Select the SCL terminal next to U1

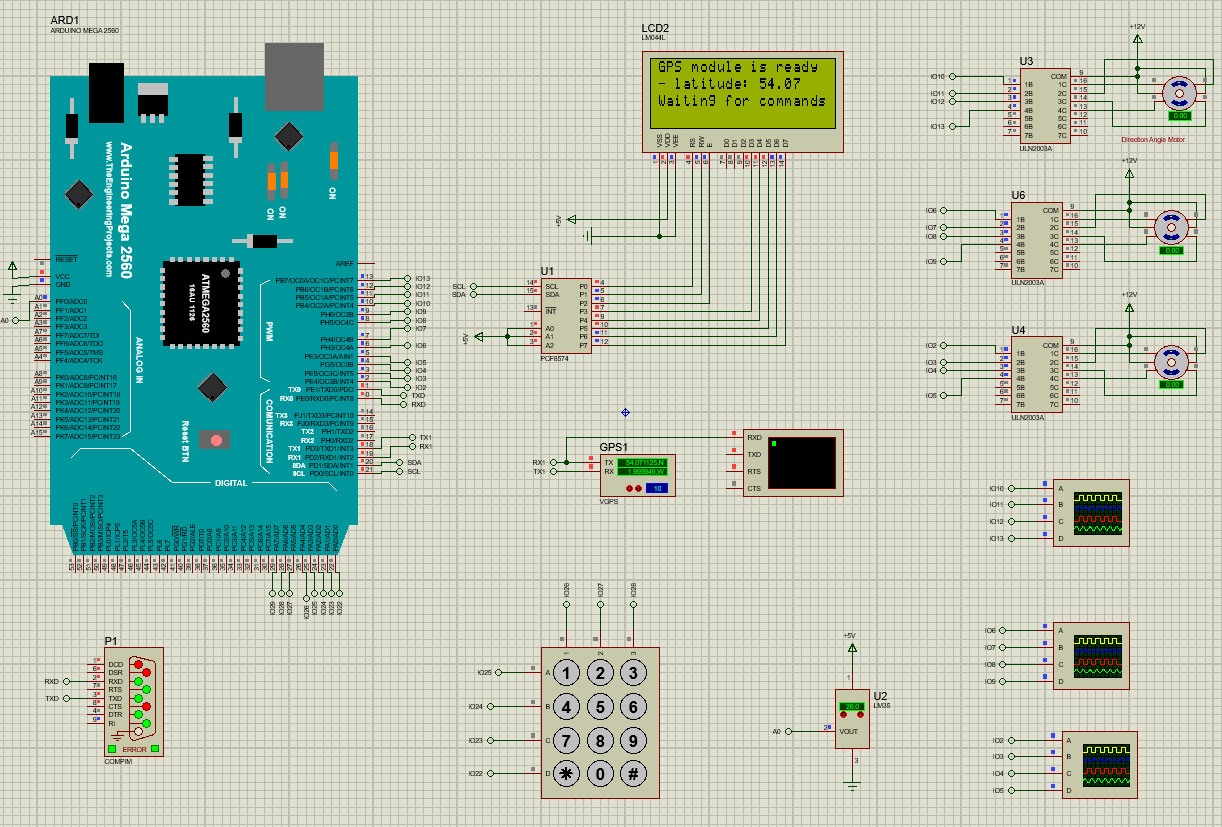coord(474,286)
